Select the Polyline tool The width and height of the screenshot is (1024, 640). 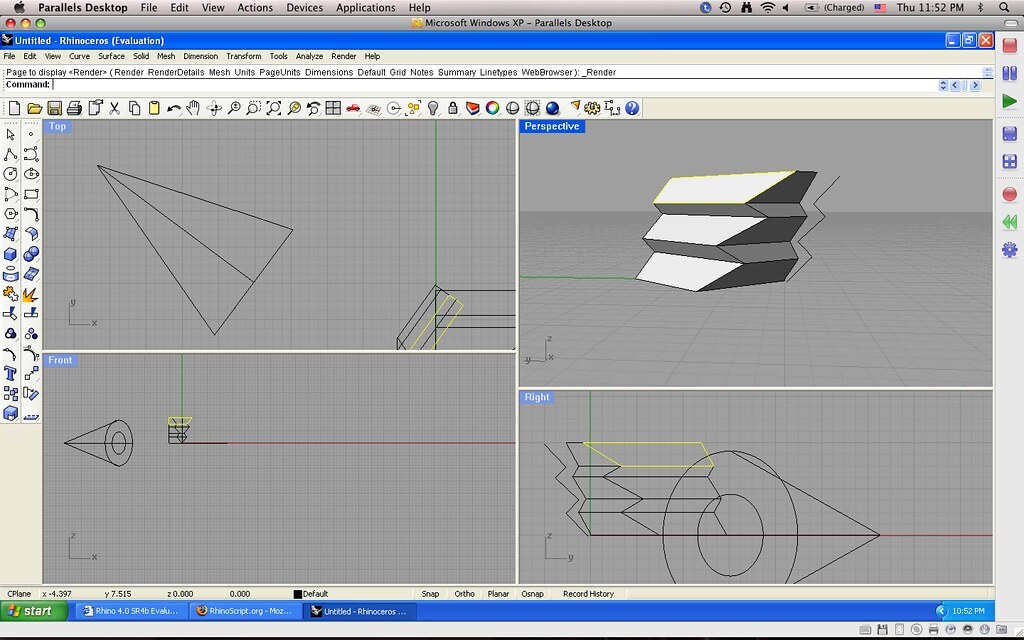pos(10,154)
